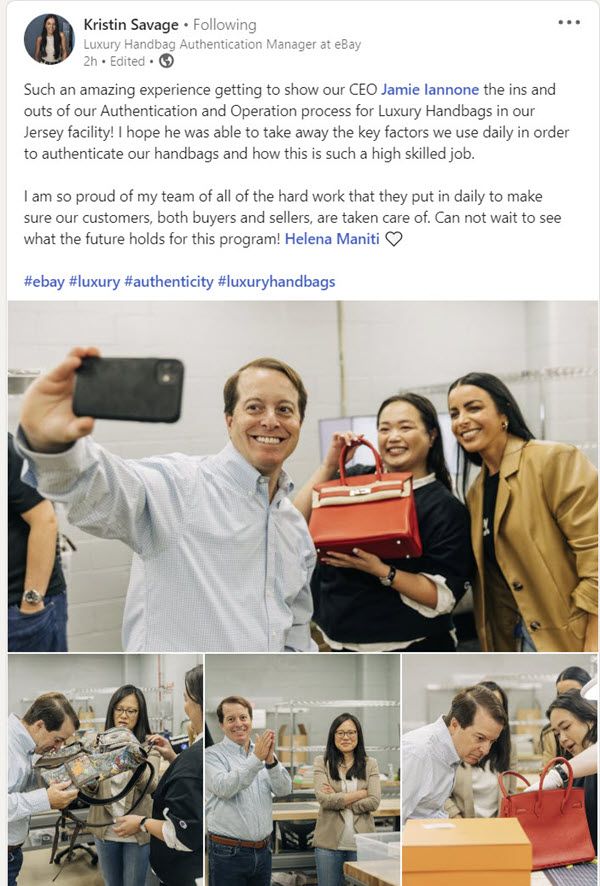
Task: Open the photo with the orange box
Action: [500, 770]
